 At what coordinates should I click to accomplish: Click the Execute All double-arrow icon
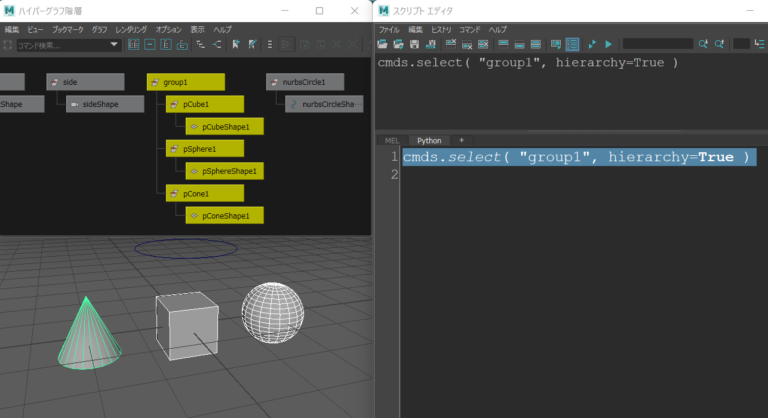tap(591, 44)
